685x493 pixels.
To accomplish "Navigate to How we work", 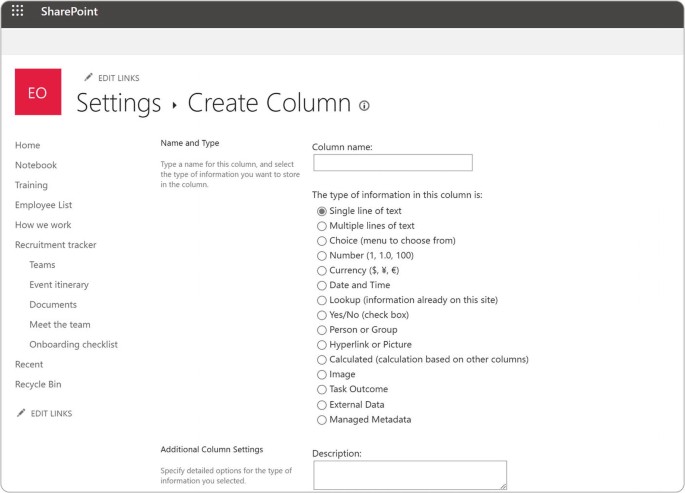I will pos(43,225).
